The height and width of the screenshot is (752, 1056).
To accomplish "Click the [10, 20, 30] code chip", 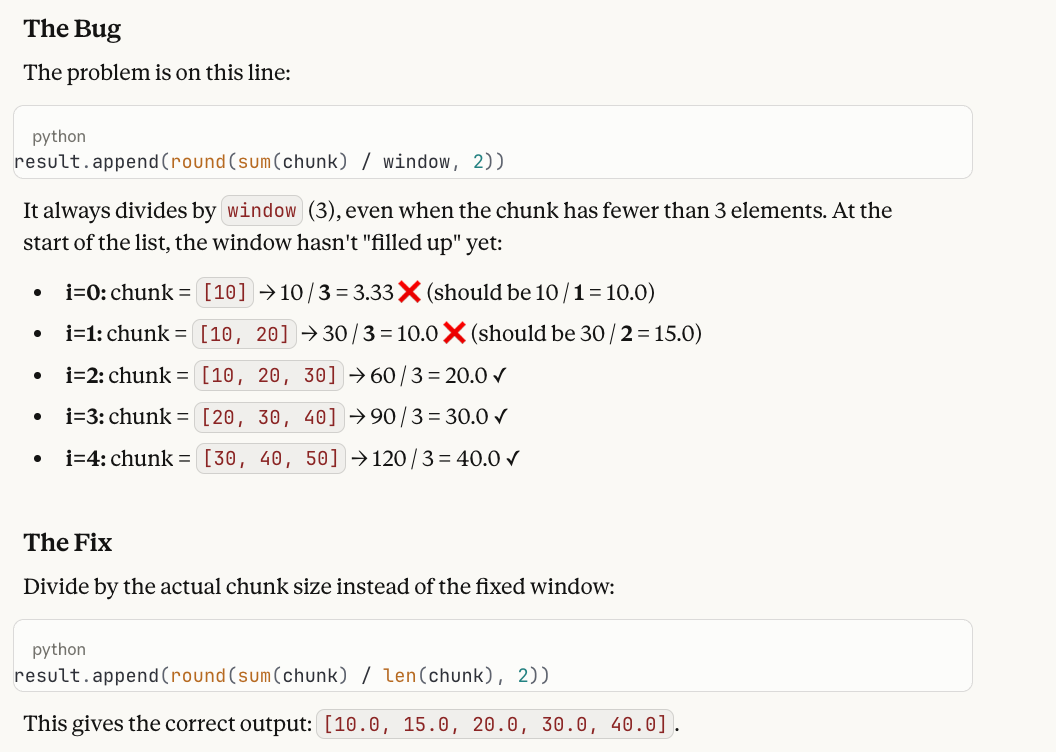I will [x=269, y=376].
